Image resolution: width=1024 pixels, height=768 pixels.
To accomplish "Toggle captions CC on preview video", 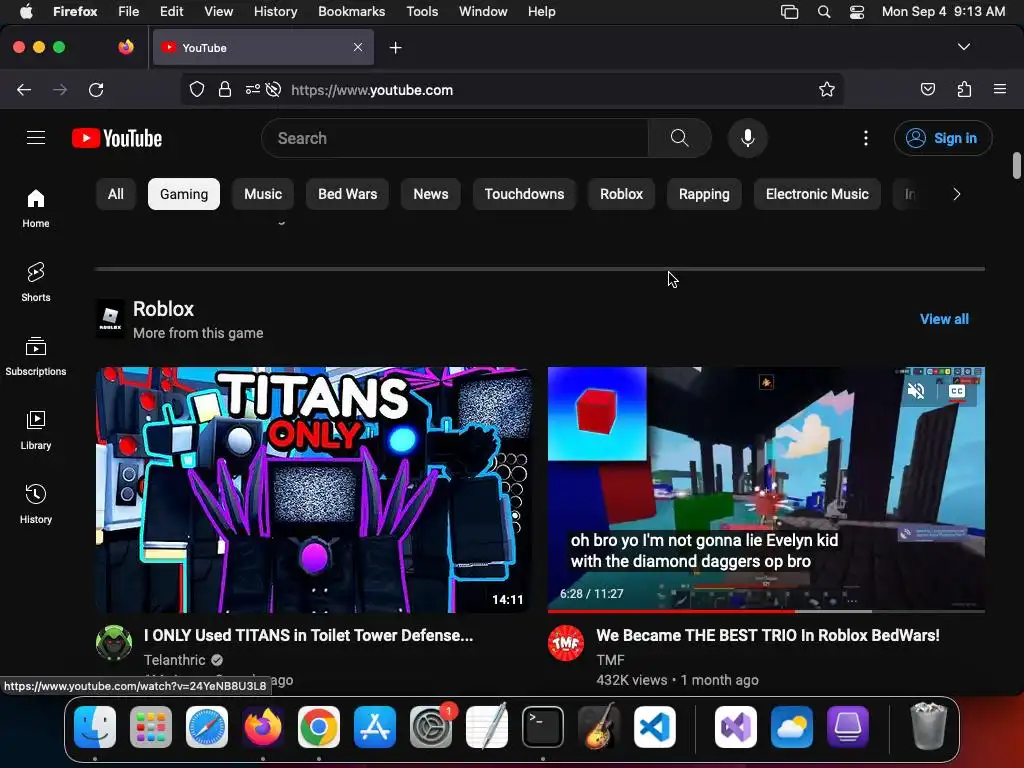I will (957, 391).
